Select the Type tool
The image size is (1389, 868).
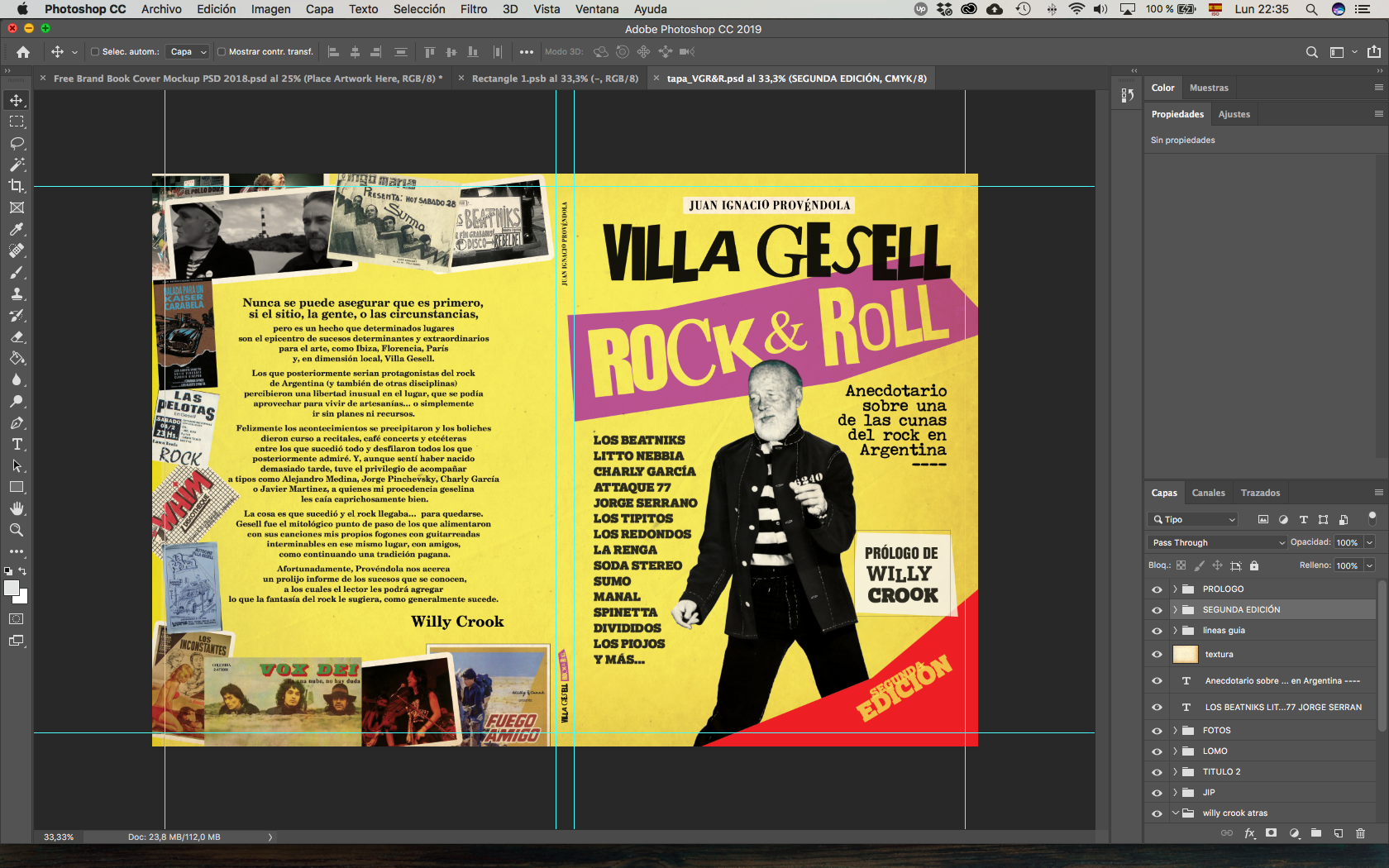point(17,444)
